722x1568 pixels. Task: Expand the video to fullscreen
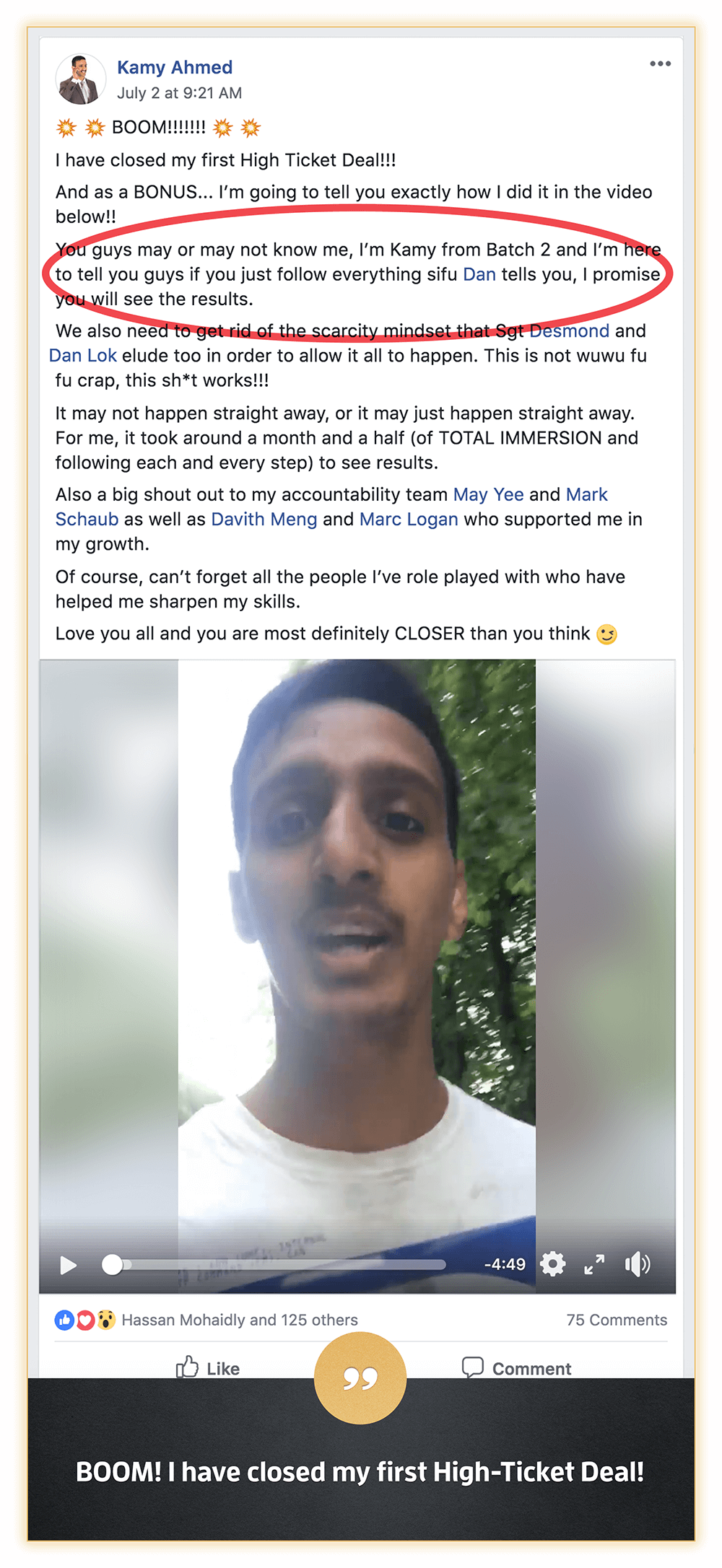pos(594,1264)
